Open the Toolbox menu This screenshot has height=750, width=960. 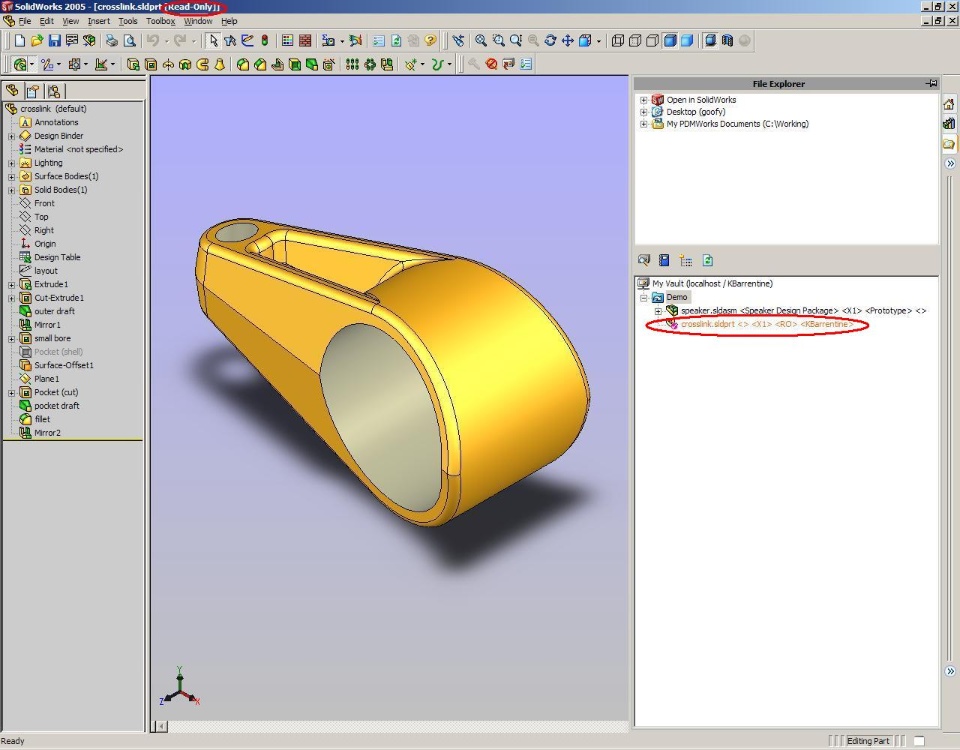click(x=160, y=21)
